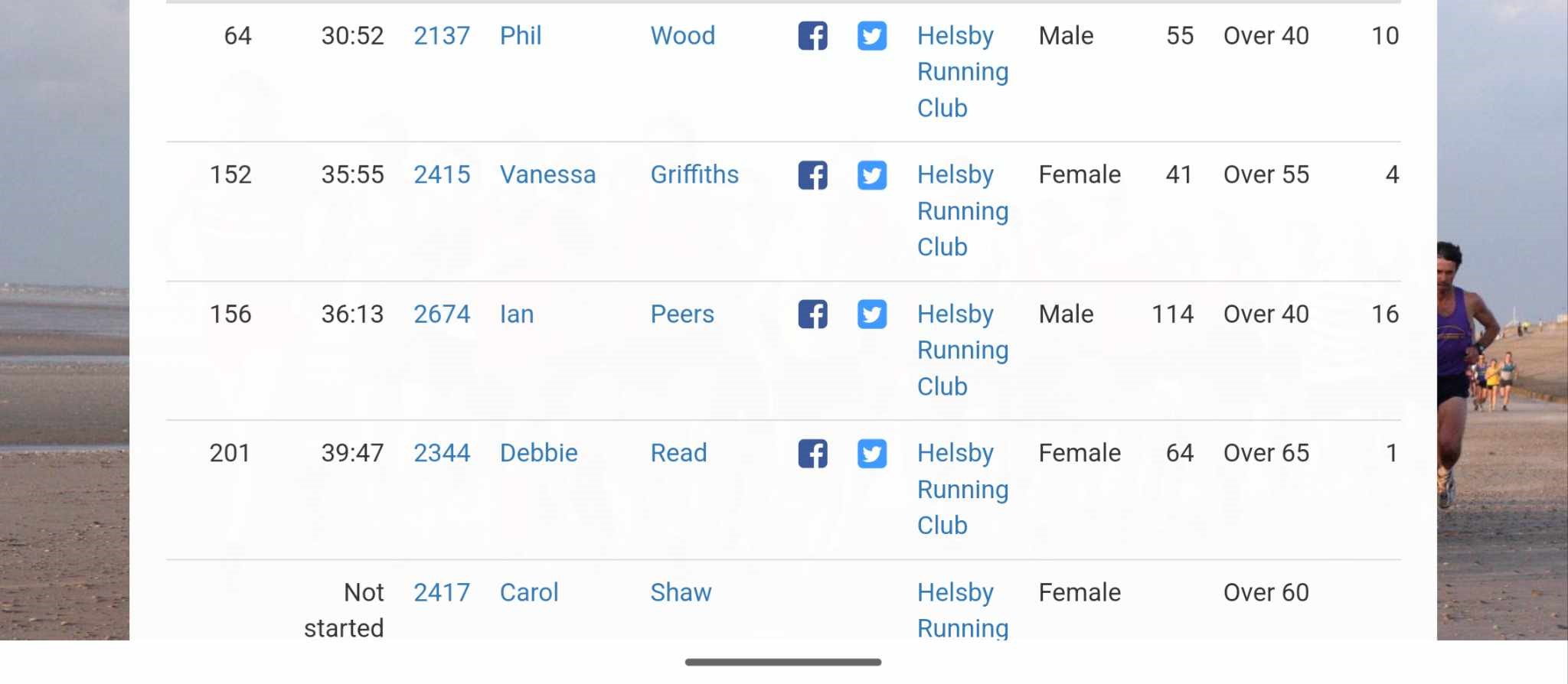Screen dimensions: 1568x684
Task: Tap the home indicator bar
Action: click(x=783, y=662)
